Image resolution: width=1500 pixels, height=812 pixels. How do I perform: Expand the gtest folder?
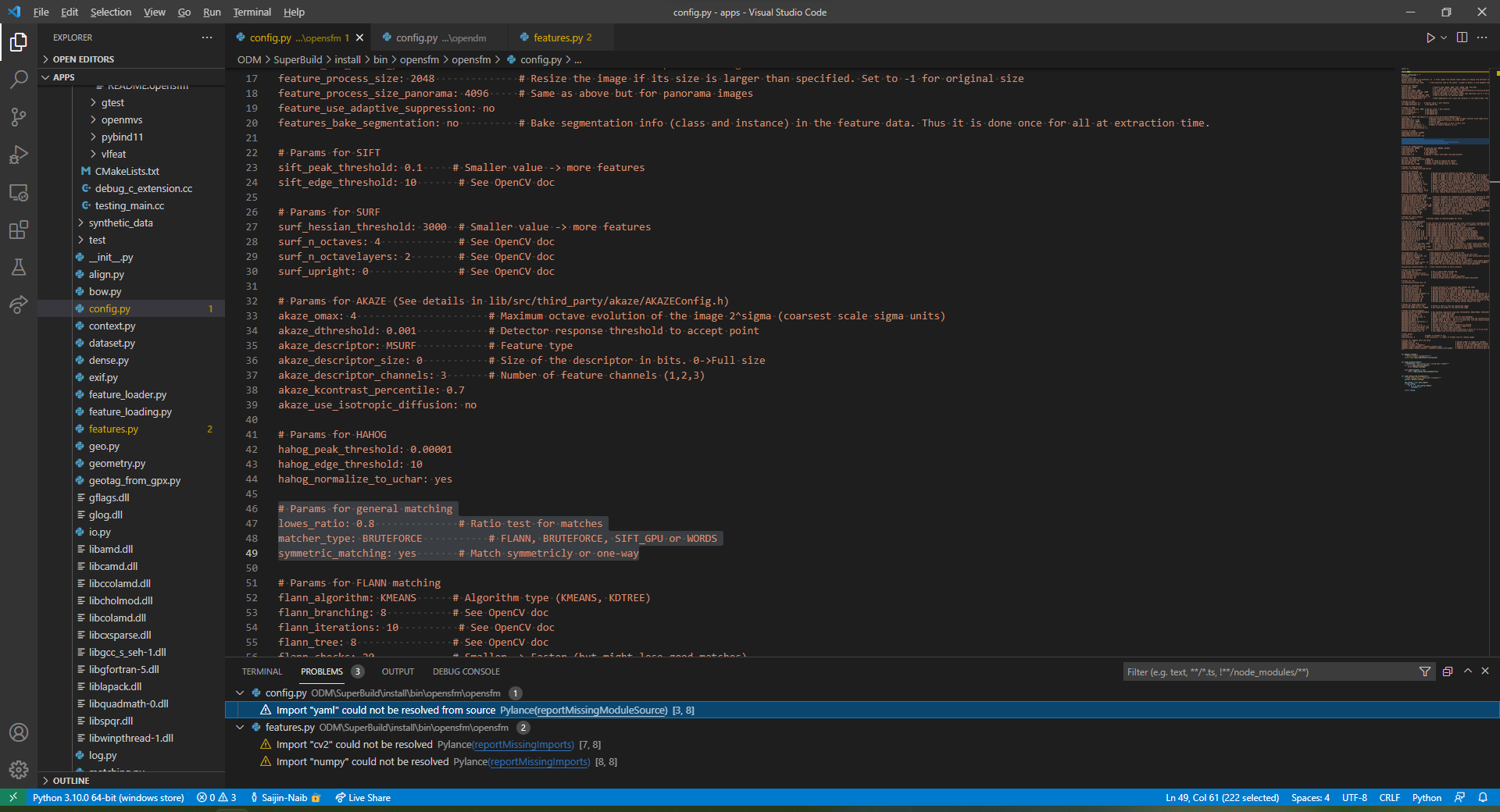(x=112, y=102)
